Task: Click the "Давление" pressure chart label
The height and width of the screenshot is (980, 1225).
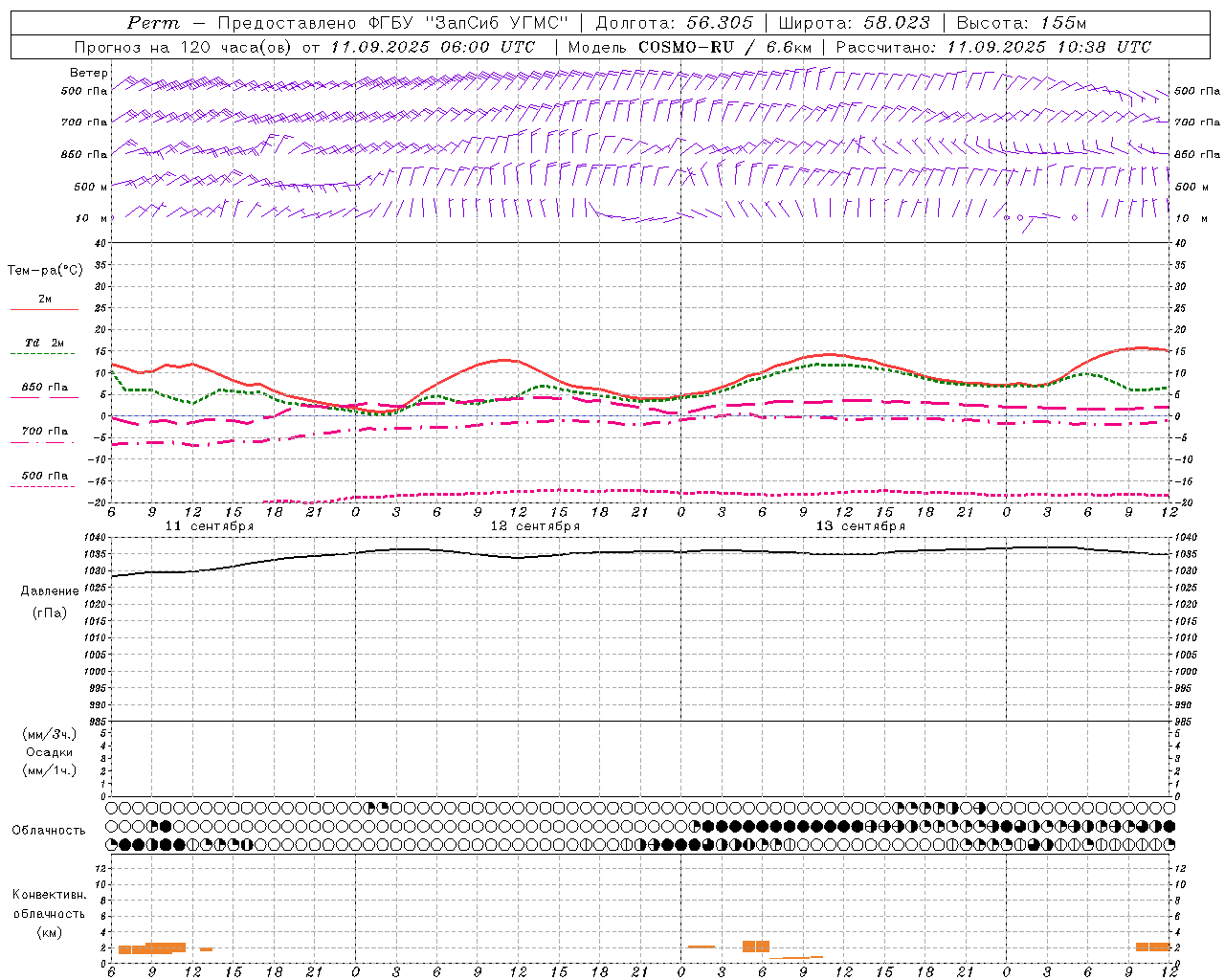Action: [x=50, y=591]
